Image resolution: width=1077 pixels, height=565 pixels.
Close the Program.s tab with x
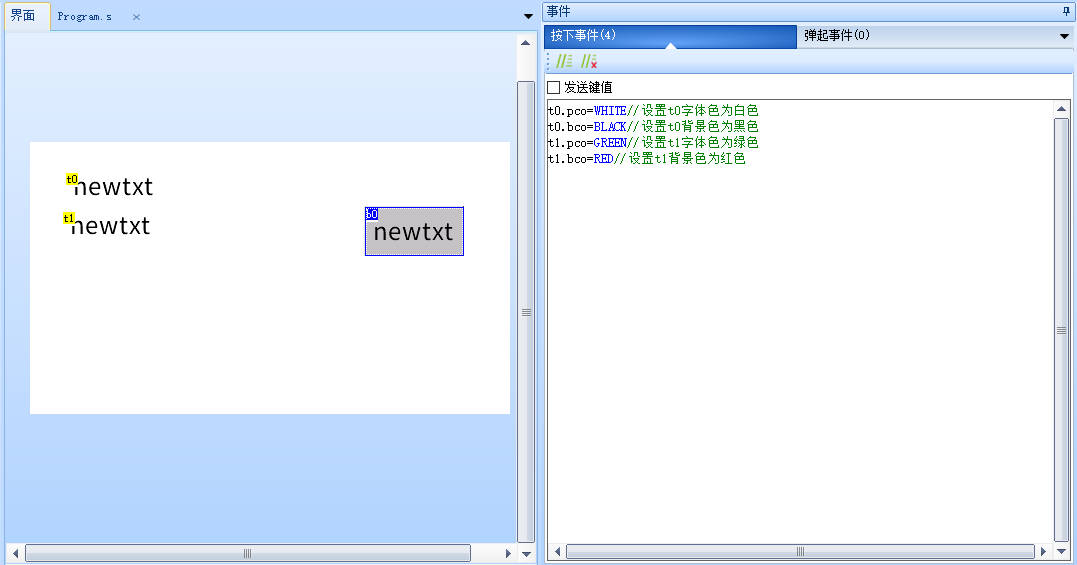coord(136,17)
